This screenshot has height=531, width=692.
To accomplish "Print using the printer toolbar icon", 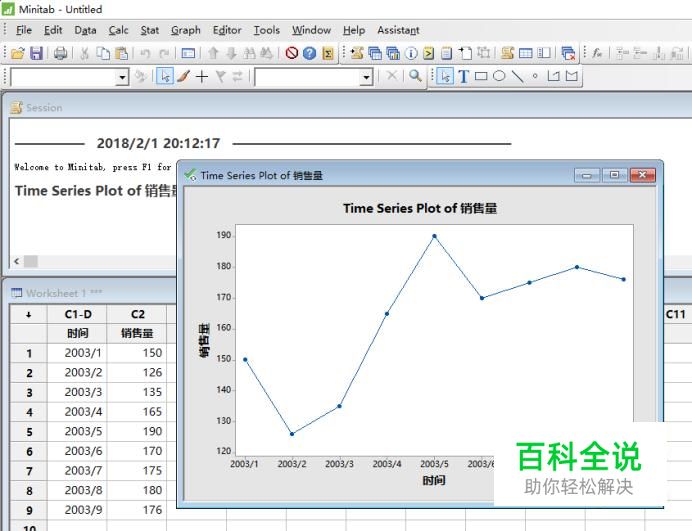I will point(60,53).
